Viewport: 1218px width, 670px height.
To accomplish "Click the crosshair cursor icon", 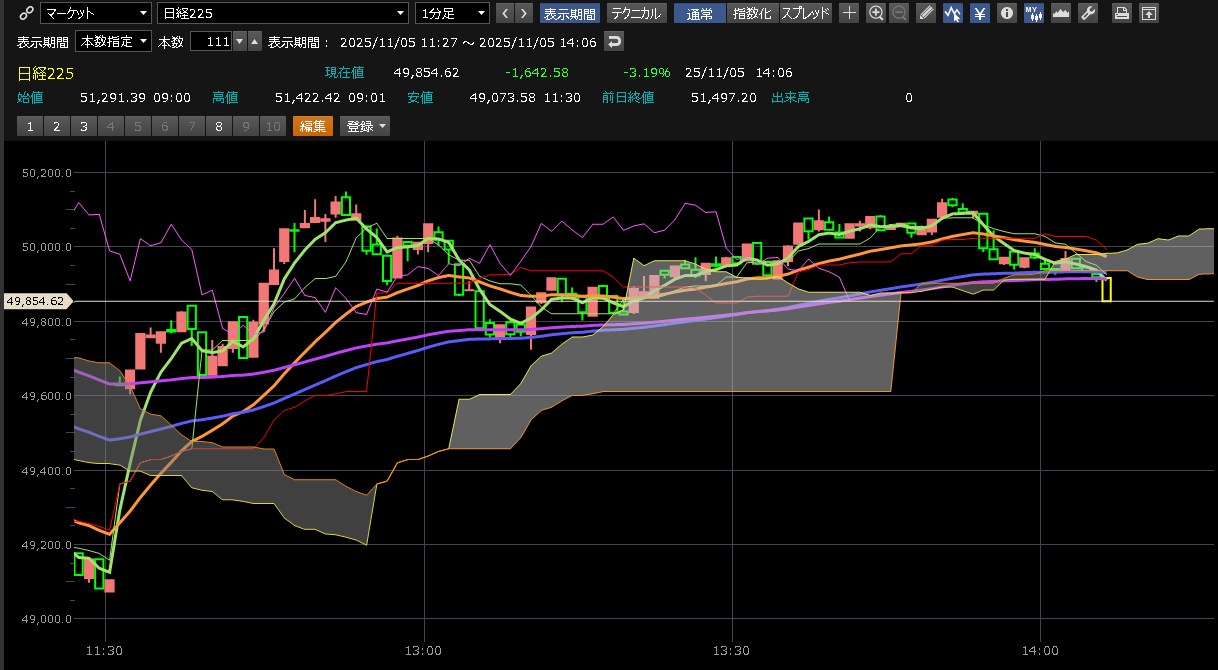I will point(849,13).
